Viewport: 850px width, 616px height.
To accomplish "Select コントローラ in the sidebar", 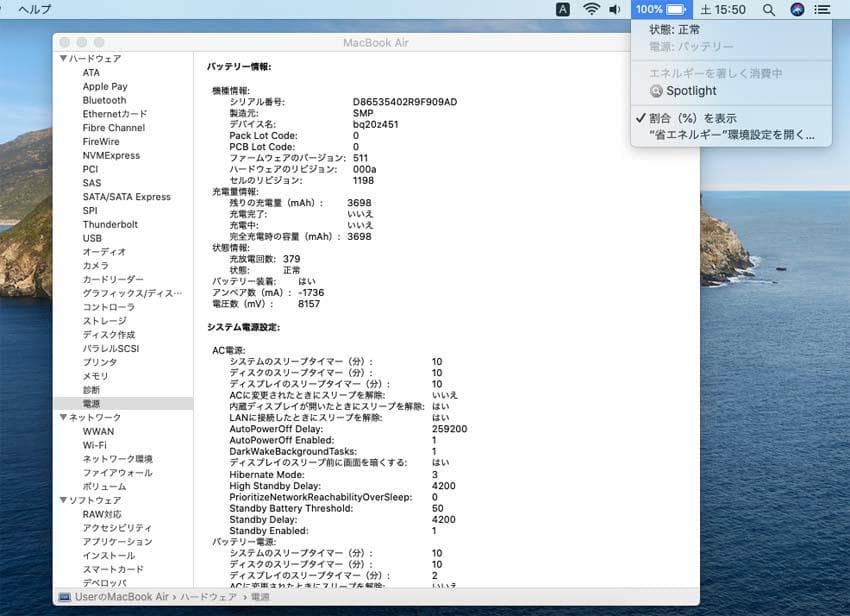I will [108, 307].
